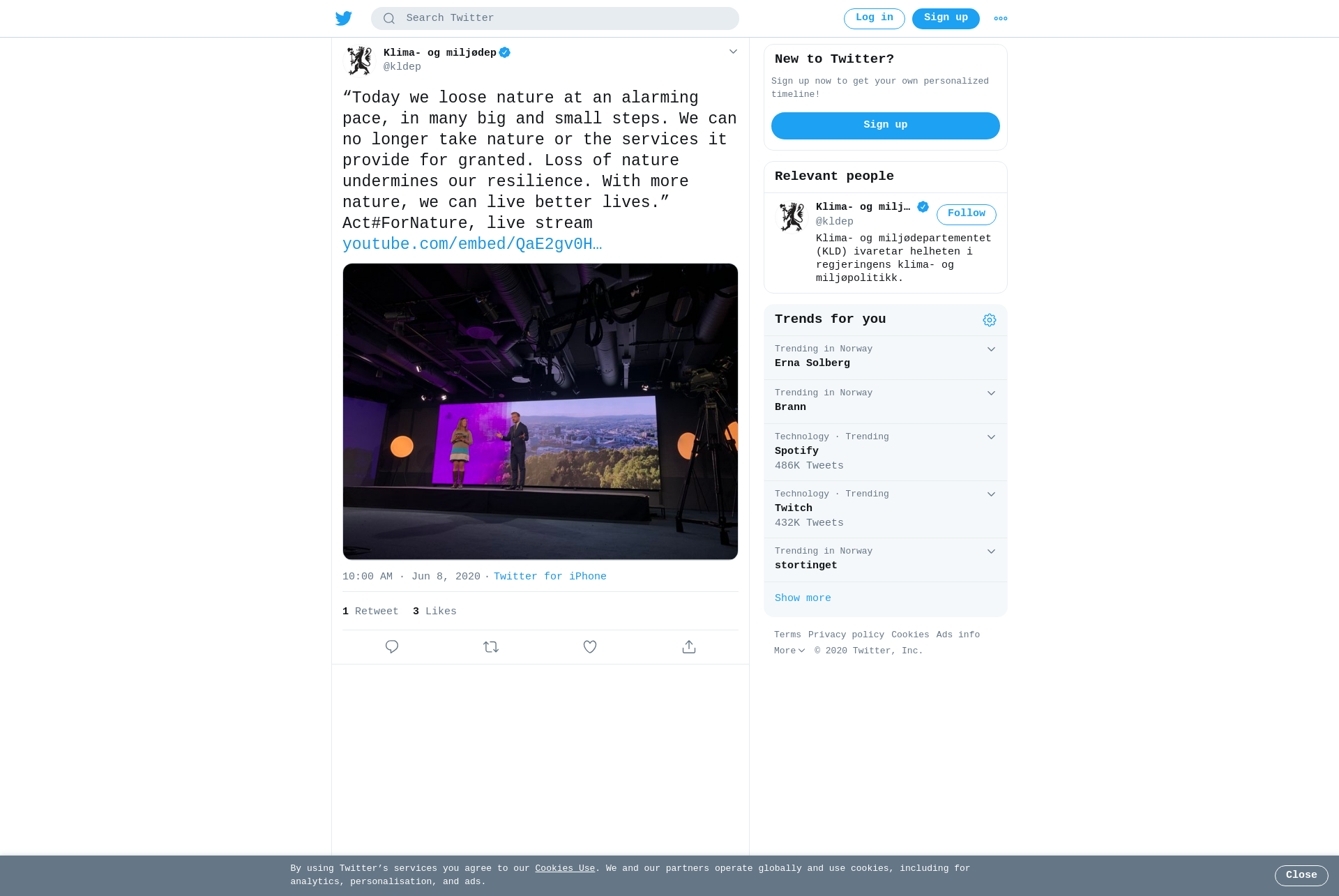Open the More dropdown in the footer
1339x896 pixels.
click(789, 651)
